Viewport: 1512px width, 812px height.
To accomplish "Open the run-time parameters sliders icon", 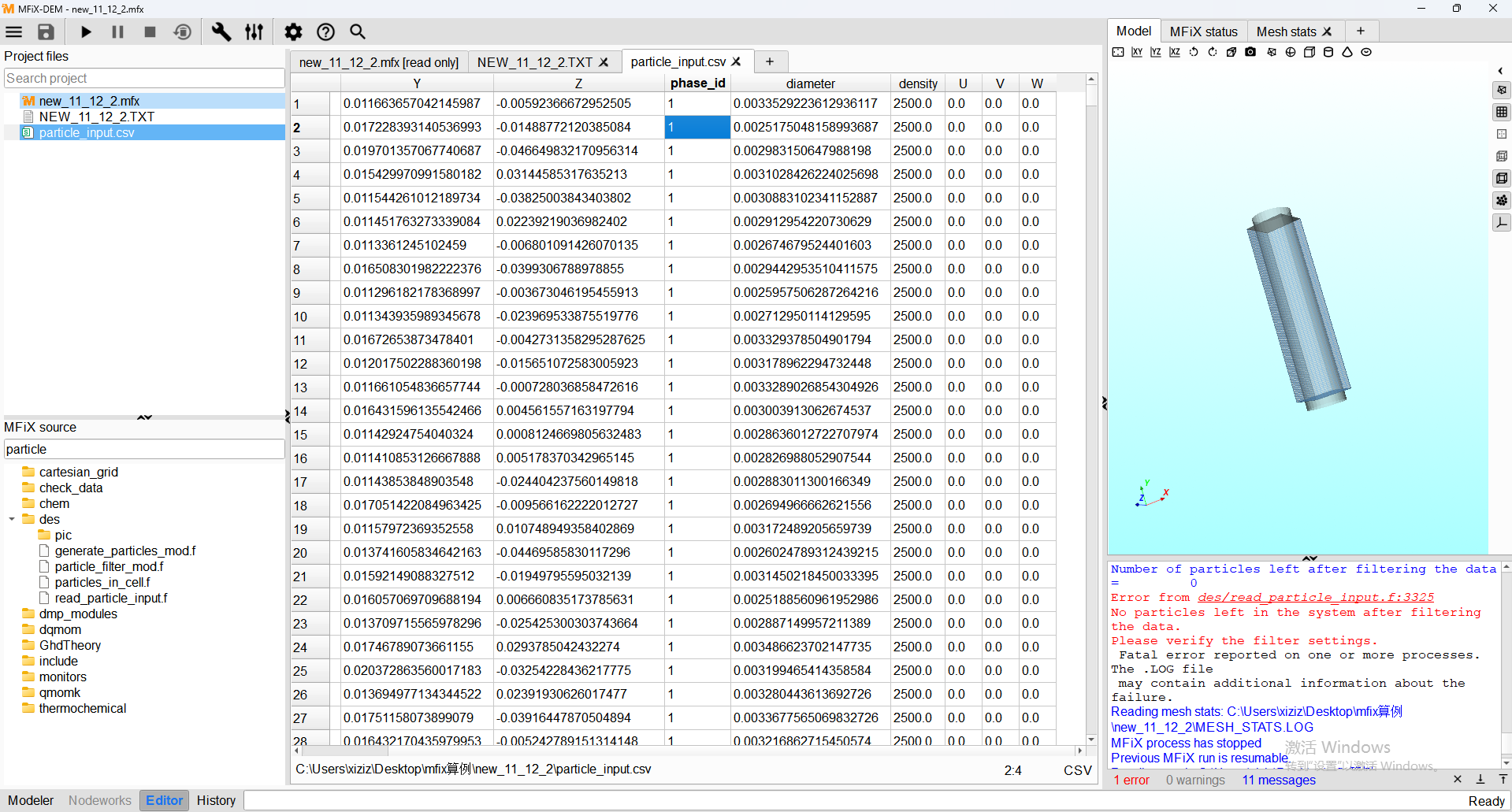I will (254, 32).
